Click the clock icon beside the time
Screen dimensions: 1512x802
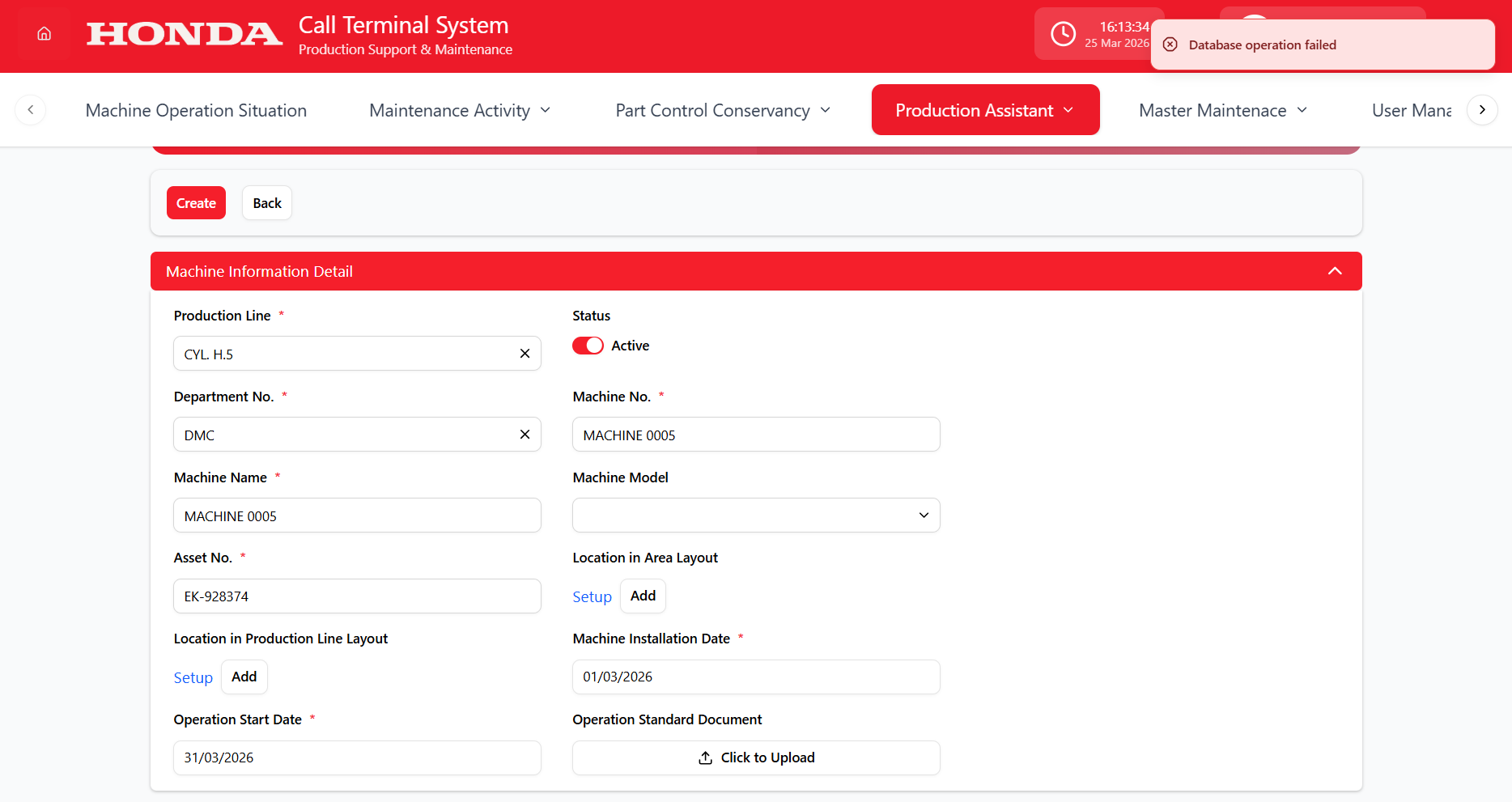click(1063, 34)
